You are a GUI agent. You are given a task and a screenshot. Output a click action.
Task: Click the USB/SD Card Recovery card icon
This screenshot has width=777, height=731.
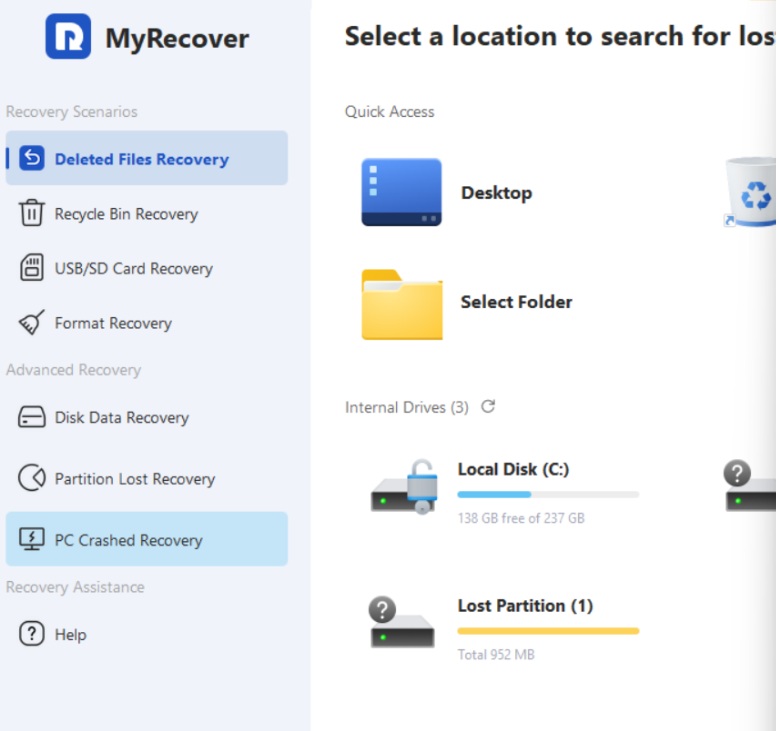[x=32, y=267]
